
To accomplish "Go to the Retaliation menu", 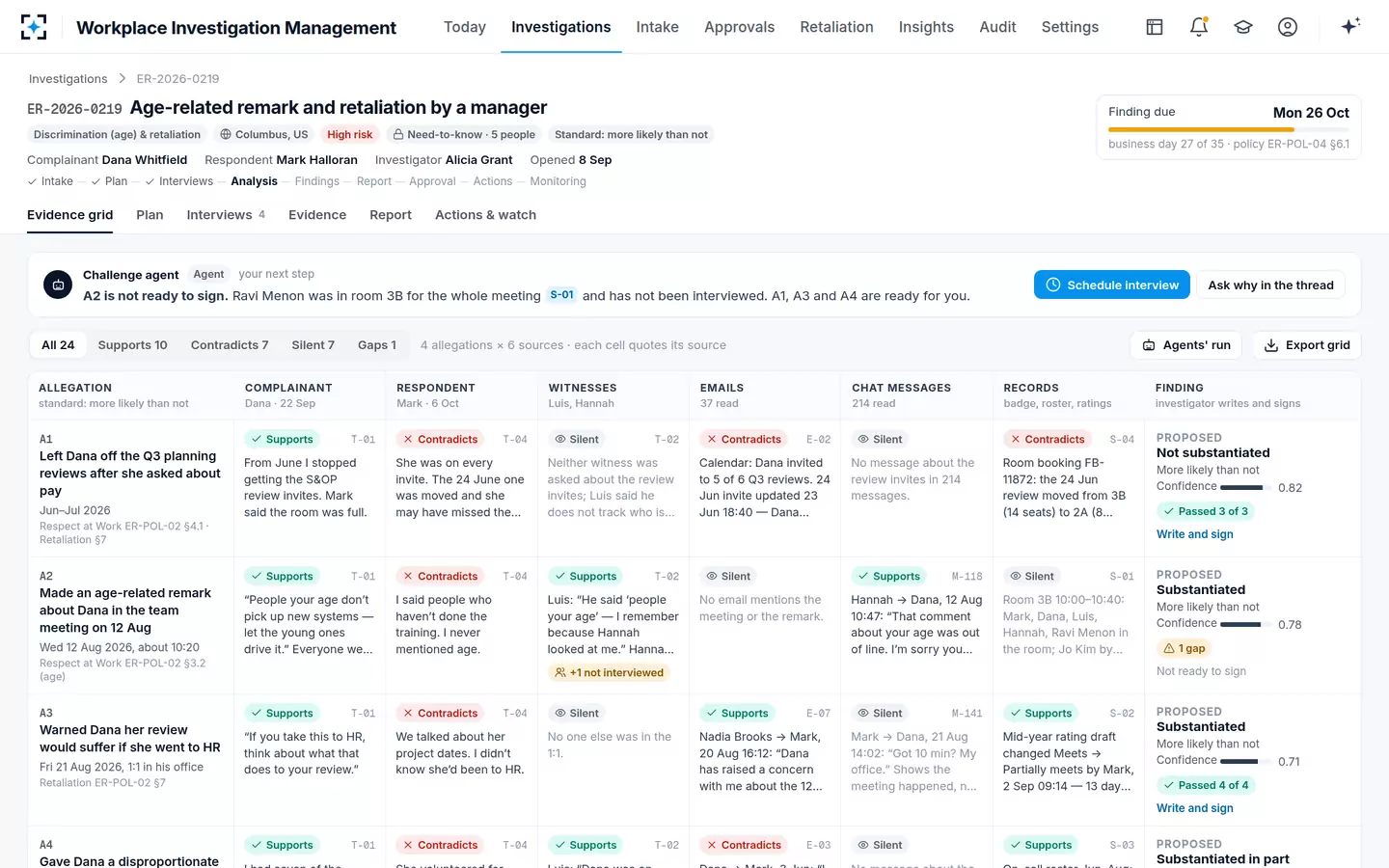I will (836, 27).
